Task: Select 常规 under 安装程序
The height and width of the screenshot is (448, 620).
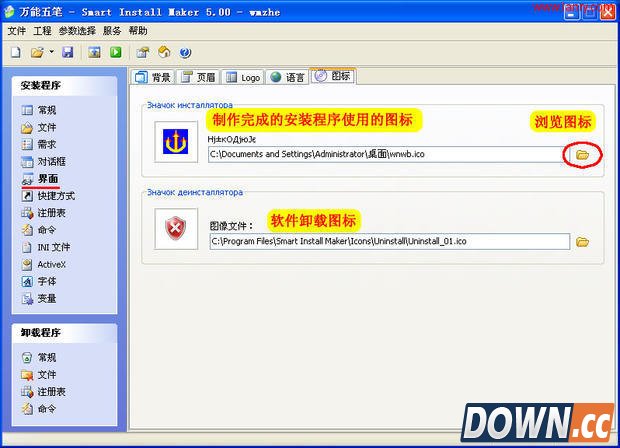Action: pos(39,110)
